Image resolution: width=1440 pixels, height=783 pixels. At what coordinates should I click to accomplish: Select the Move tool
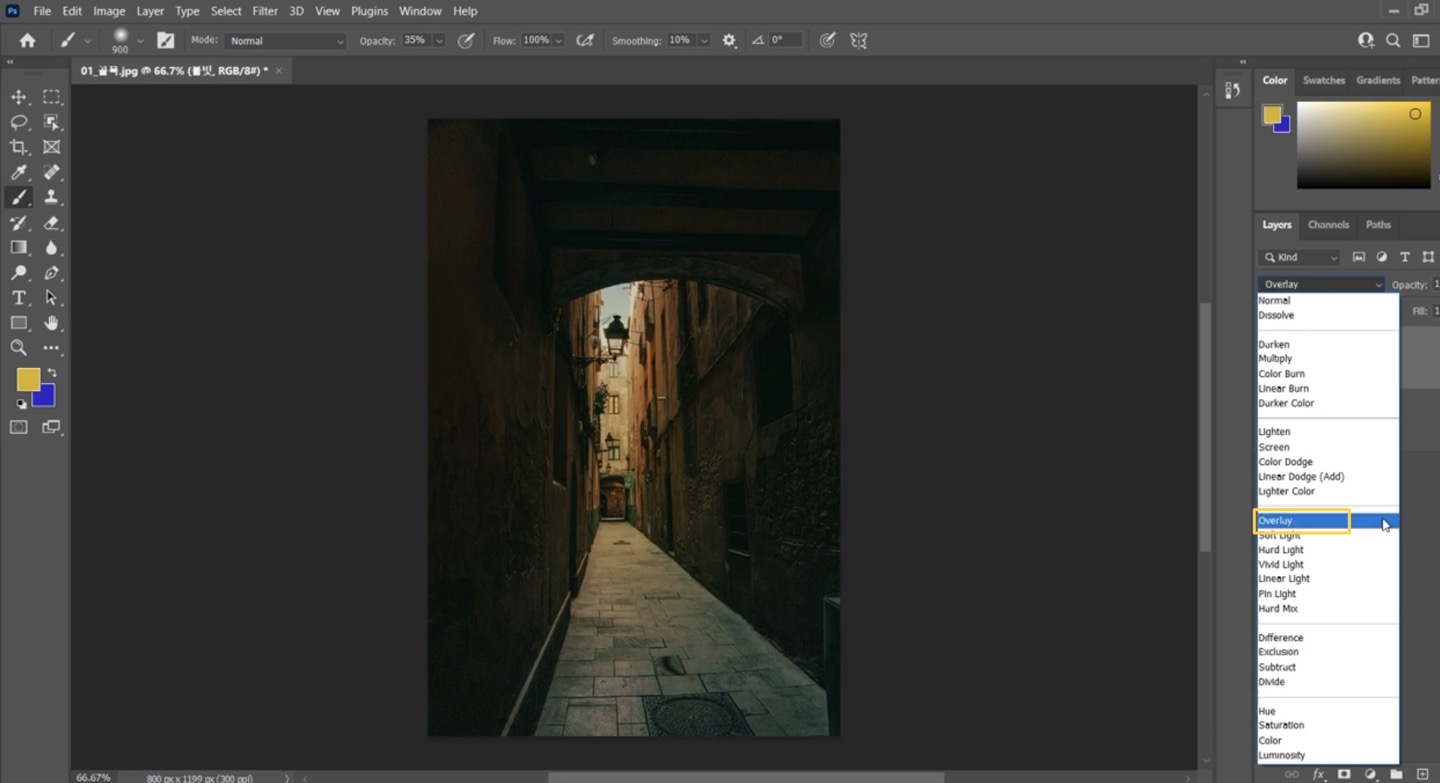tap(18, 97)
